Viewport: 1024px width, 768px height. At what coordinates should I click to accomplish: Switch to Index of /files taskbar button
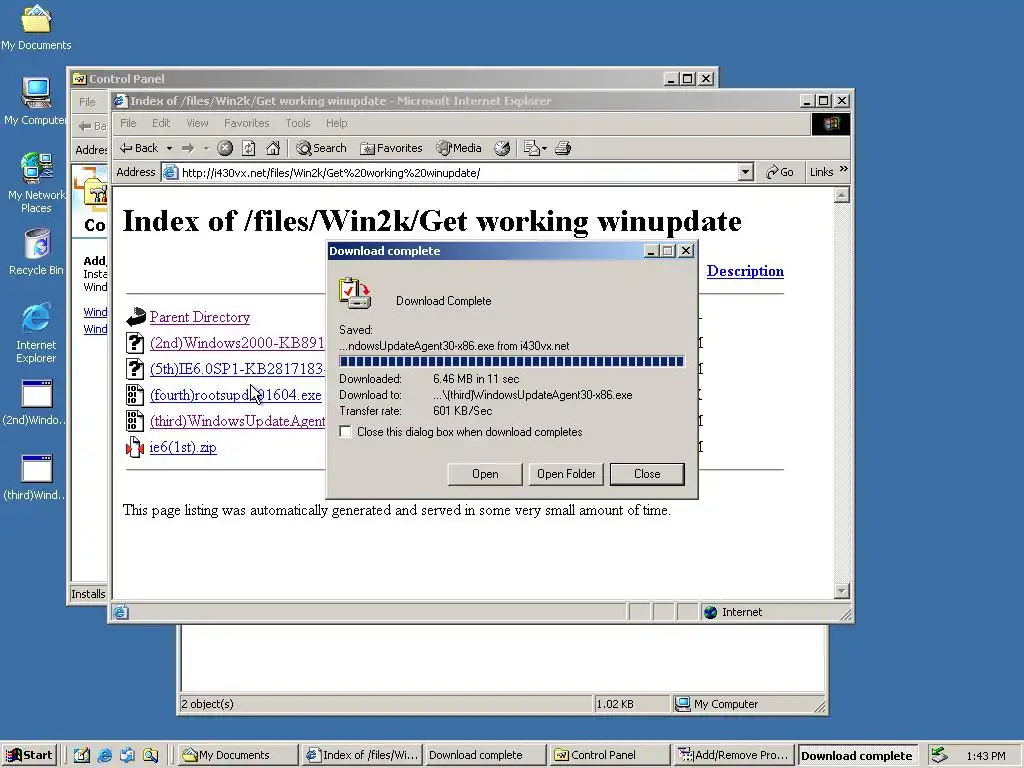point(361,755)
